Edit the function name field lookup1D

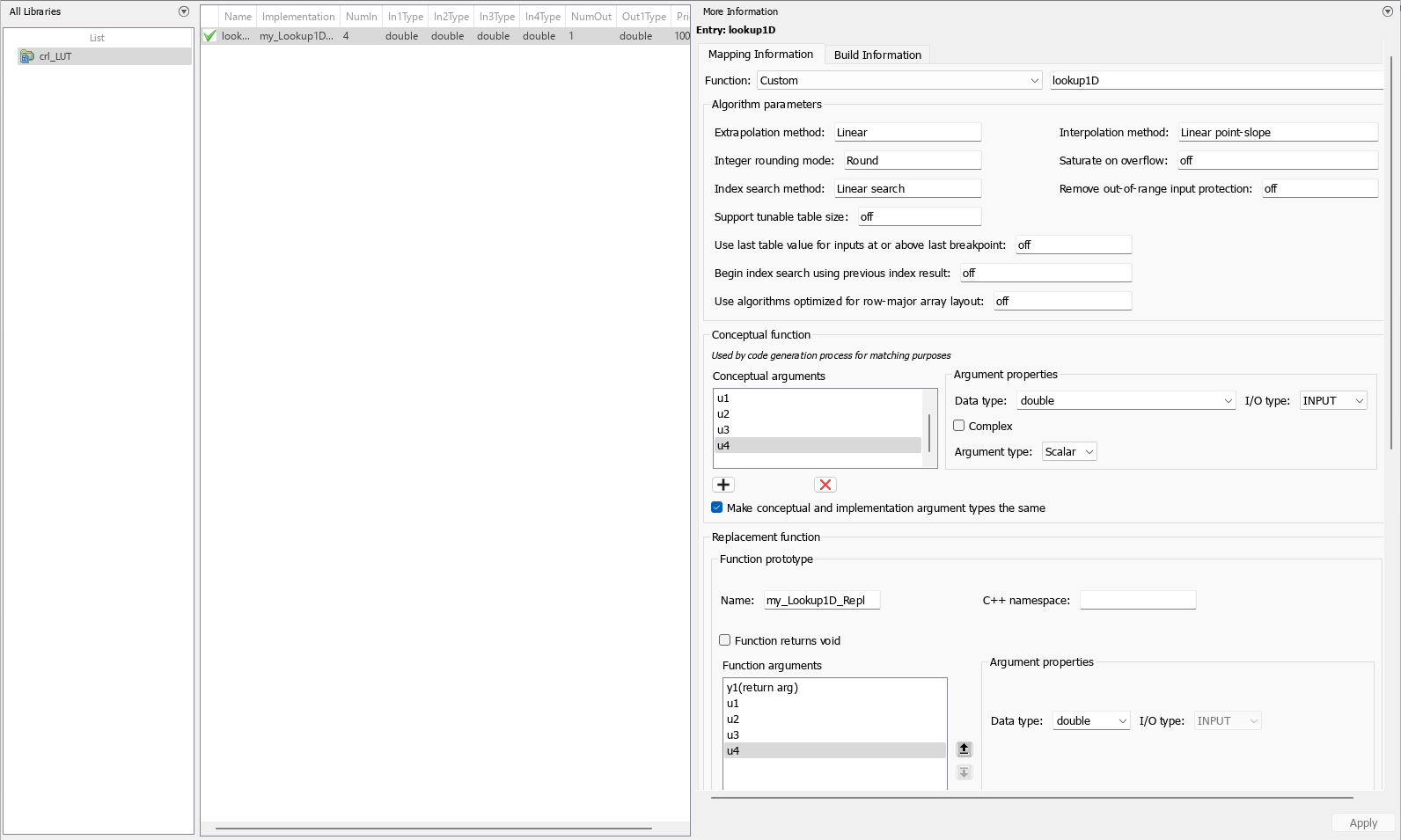coord(1216,80)
